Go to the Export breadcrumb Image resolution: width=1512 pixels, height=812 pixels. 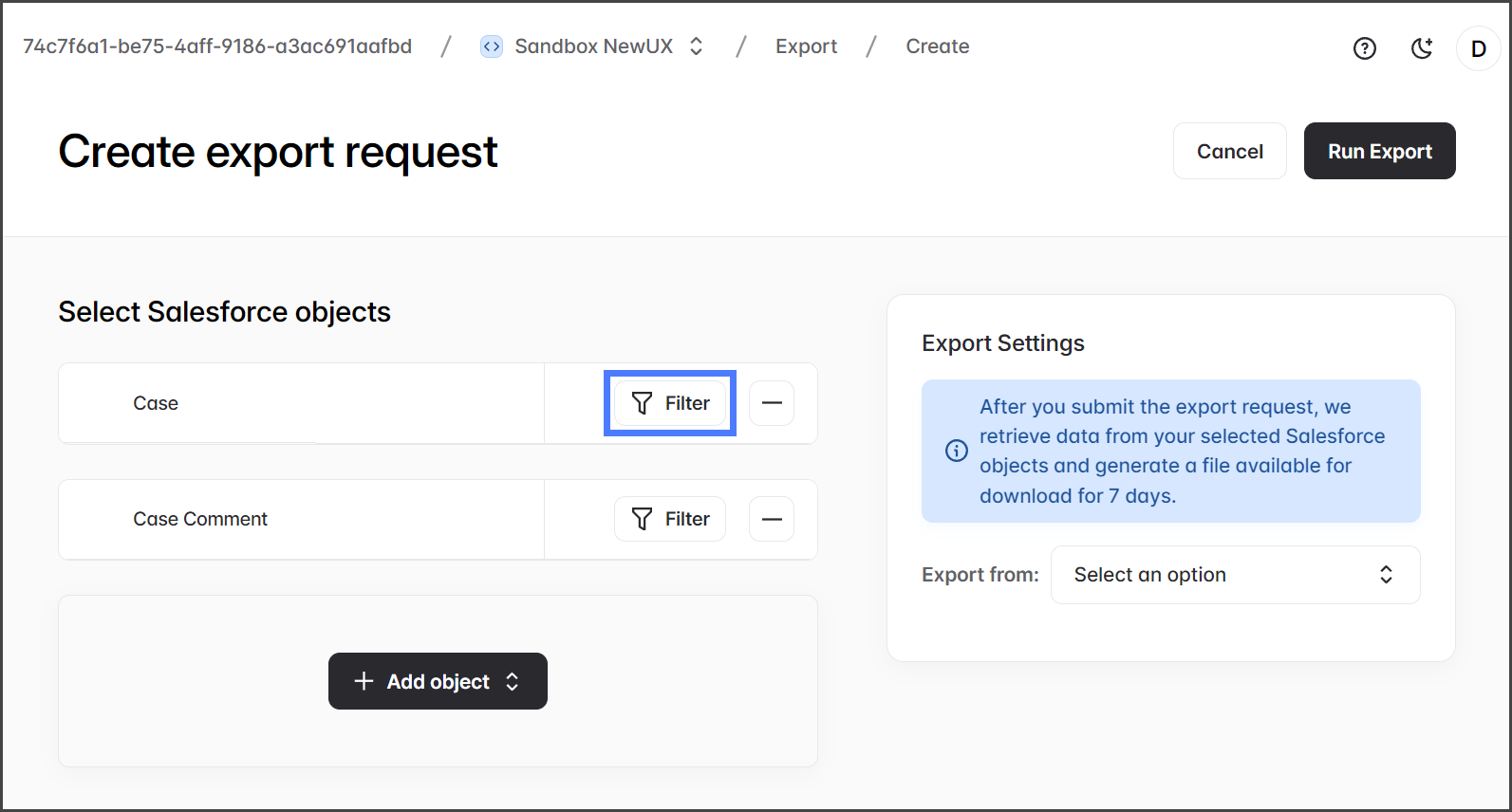[806, 46]
